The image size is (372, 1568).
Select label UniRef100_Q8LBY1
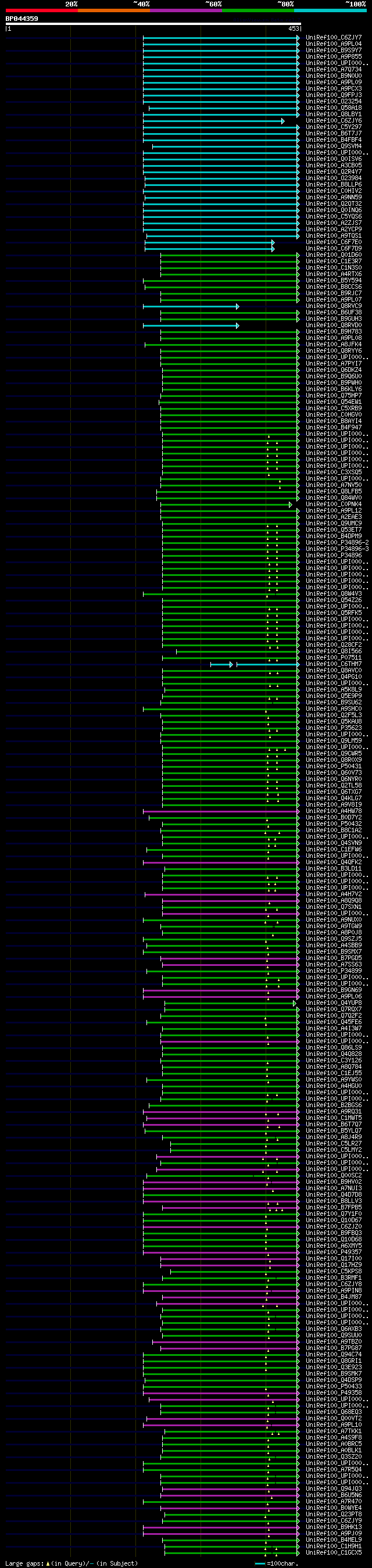click(x=334, y=114)
